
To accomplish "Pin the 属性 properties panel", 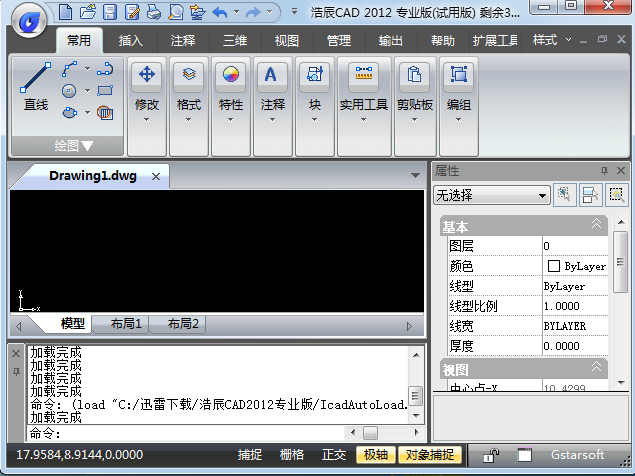I will pyautogui.click(x=604, y=171).
